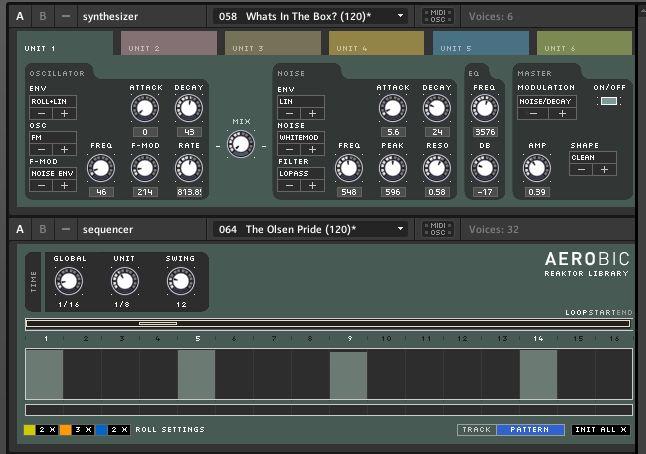Toggle the master ON/OFF switch
The width and height of the screenshot is (646, 454).
coord(609,101)
